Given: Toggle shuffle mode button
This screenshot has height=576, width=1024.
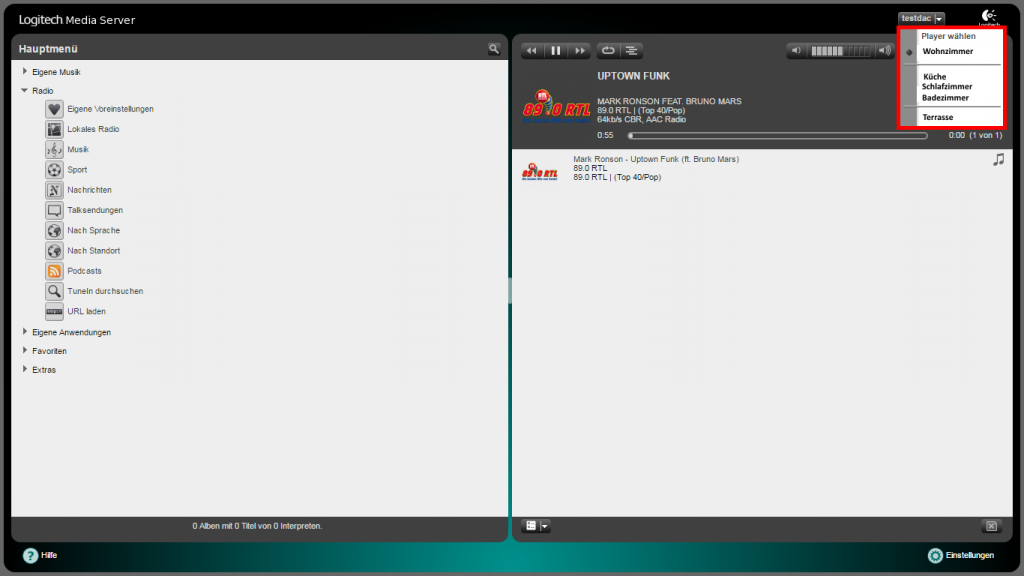Looking at the screenshot, I should [x=632, y=51].
